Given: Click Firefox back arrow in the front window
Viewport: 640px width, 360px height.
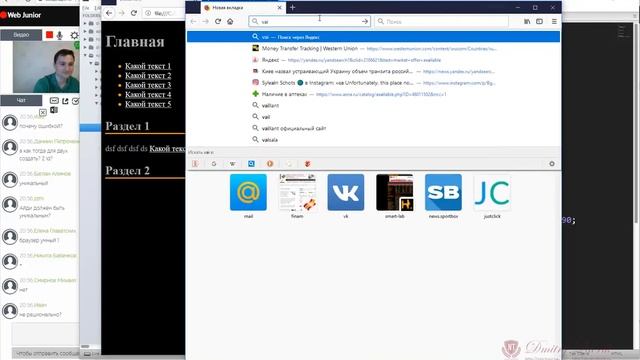Looking at the screenshot, I should [x=193, y=21].
